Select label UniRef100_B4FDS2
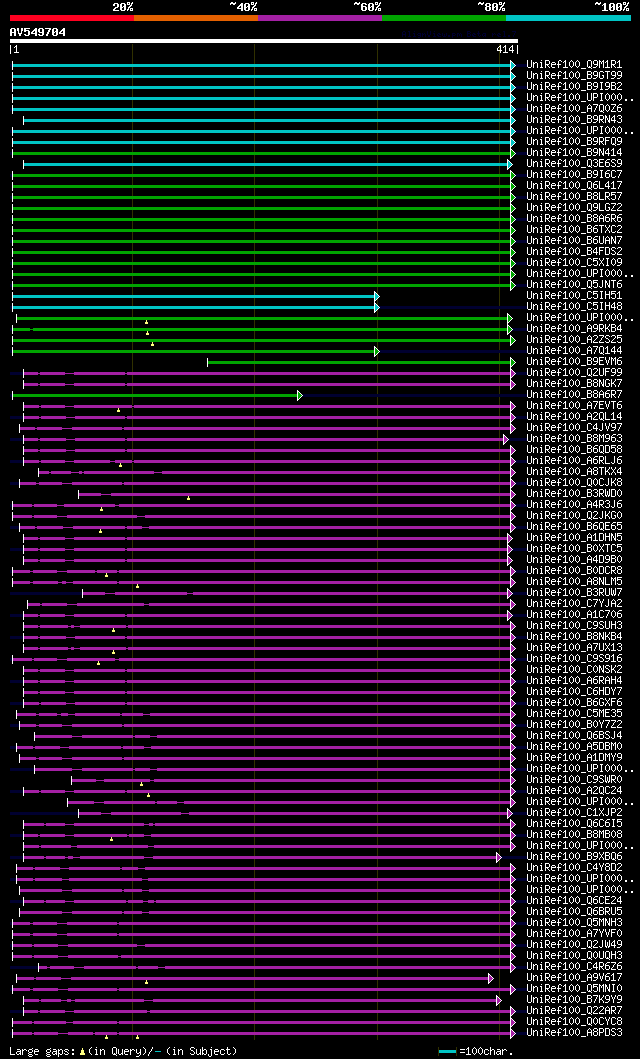Viewport: 640px width, 1059px height. coord(575,251)
